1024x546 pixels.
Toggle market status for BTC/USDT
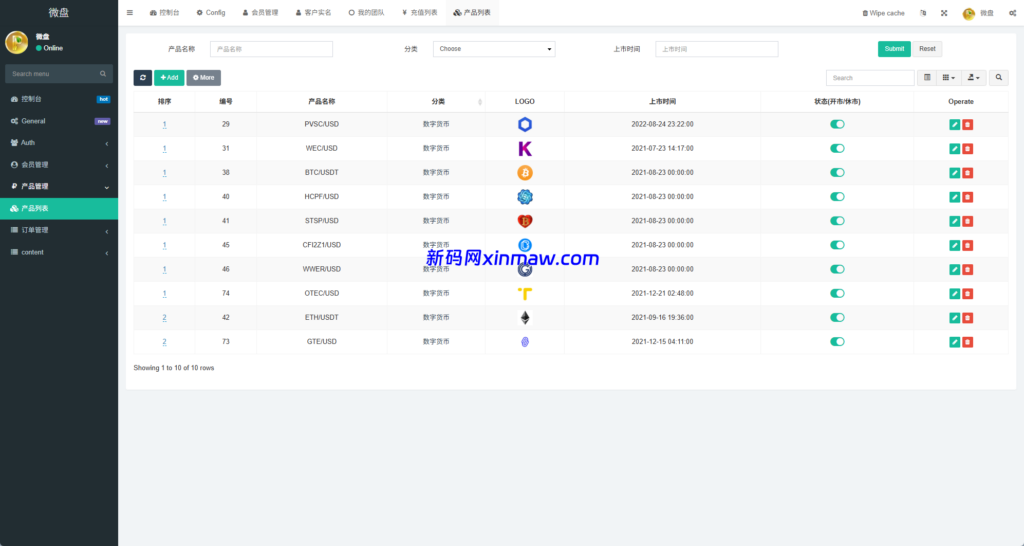[x=837, y=172]
